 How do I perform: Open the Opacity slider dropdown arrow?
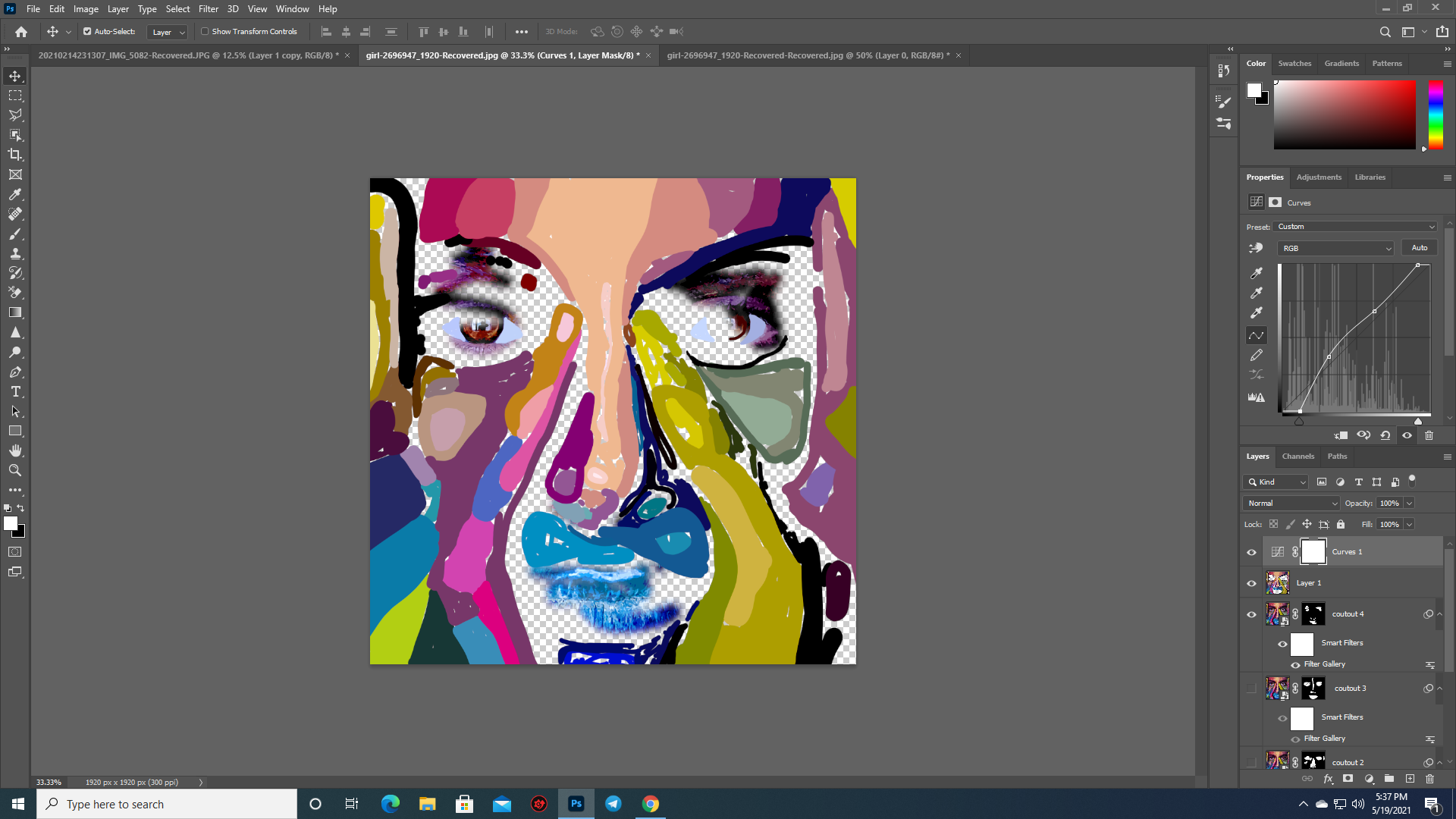click(1409, 504)
